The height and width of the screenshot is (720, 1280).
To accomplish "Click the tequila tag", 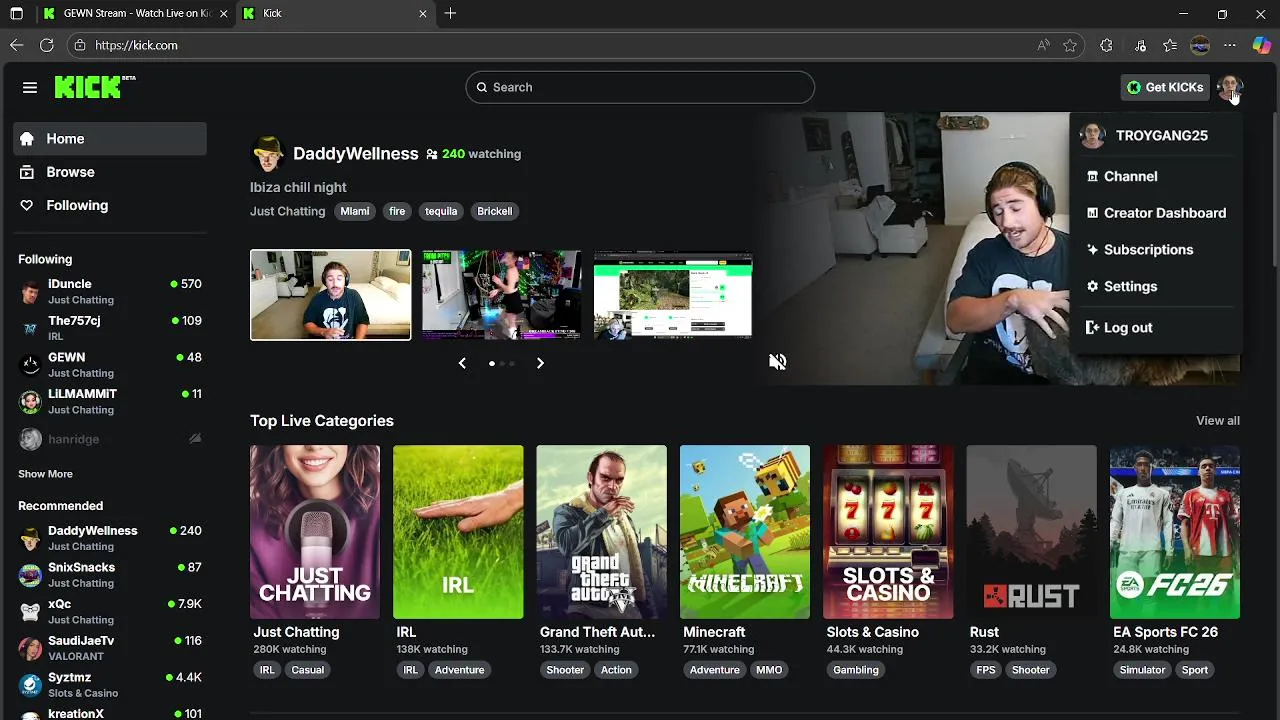I will point(441,211).
